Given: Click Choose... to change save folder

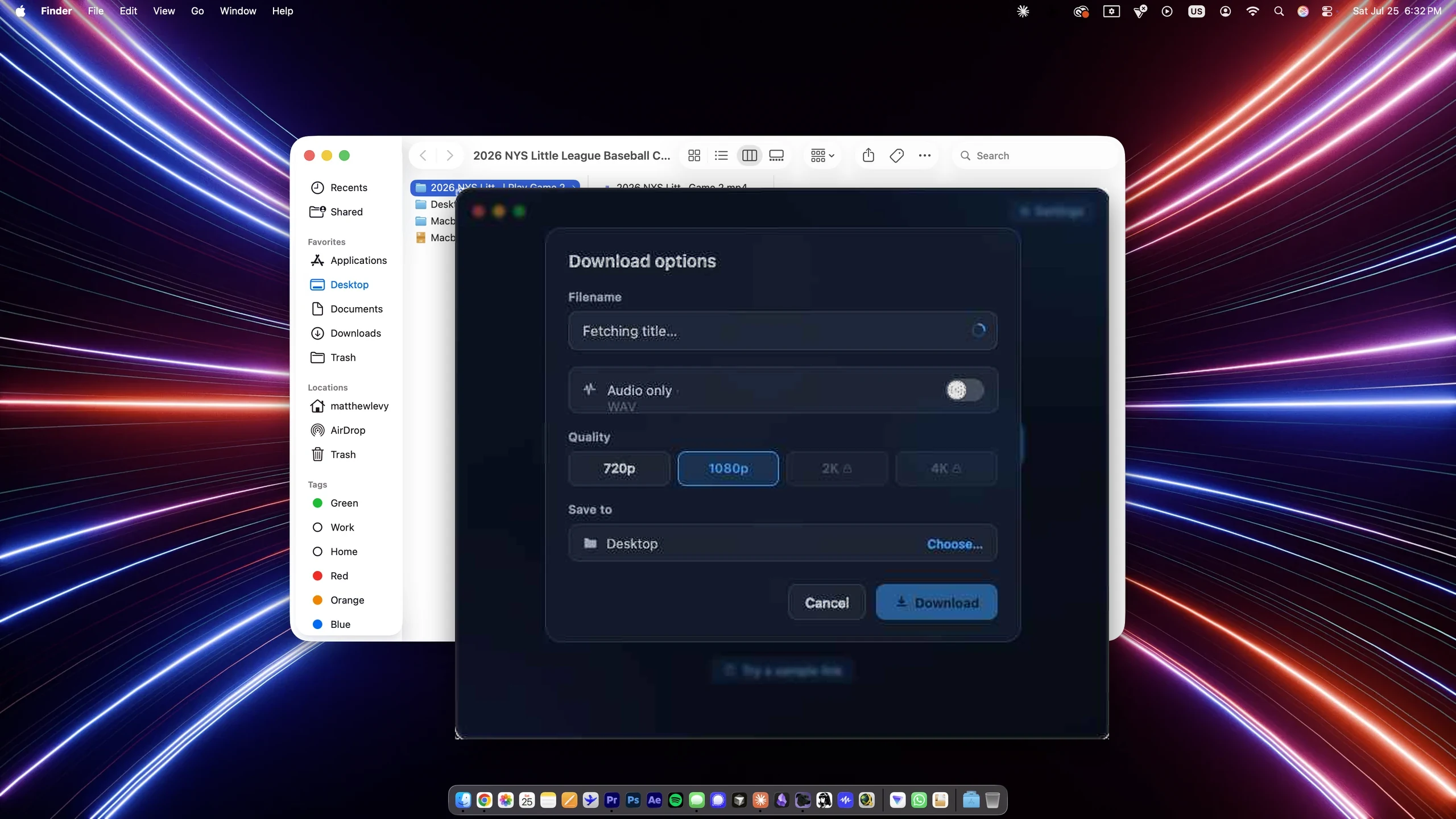Looking at the screenshot, I should (x=954, y=544).
